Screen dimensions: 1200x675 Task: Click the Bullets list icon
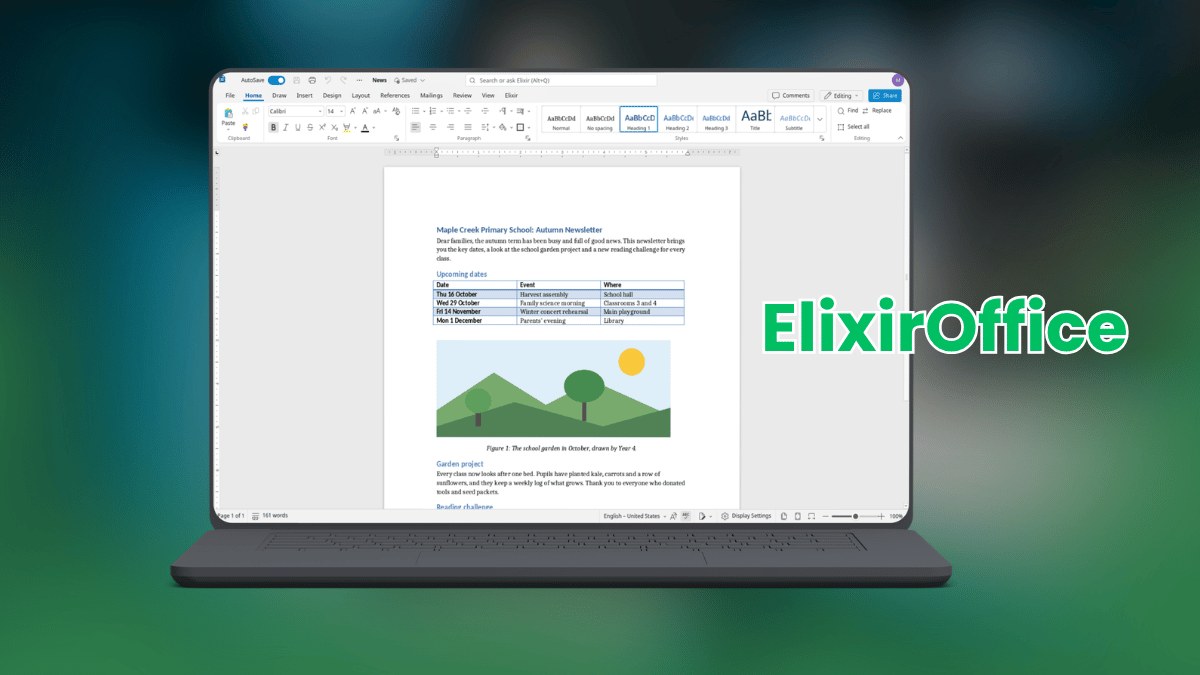click(415, 111)
